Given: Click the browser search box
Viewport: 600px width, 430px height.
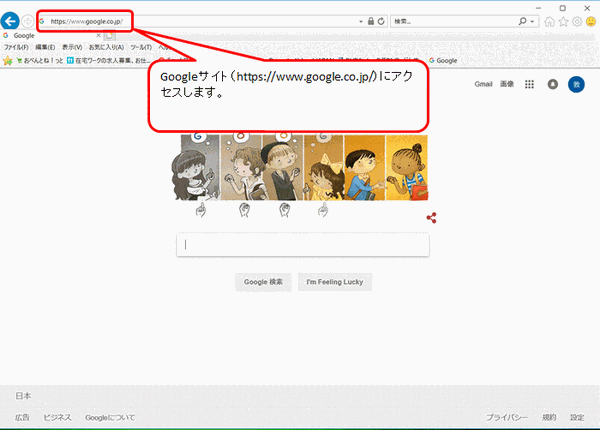Looking at the screenshot, I should coord(453,21).
